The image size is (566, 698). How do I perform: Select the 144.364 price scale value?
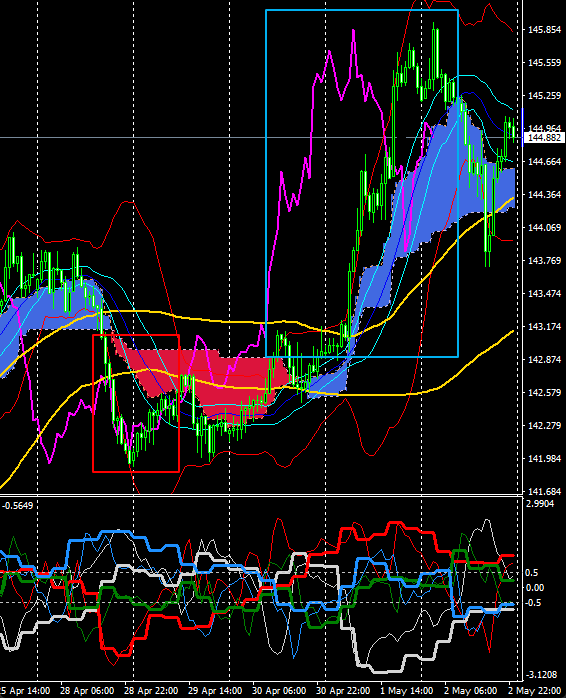point(545,195)
